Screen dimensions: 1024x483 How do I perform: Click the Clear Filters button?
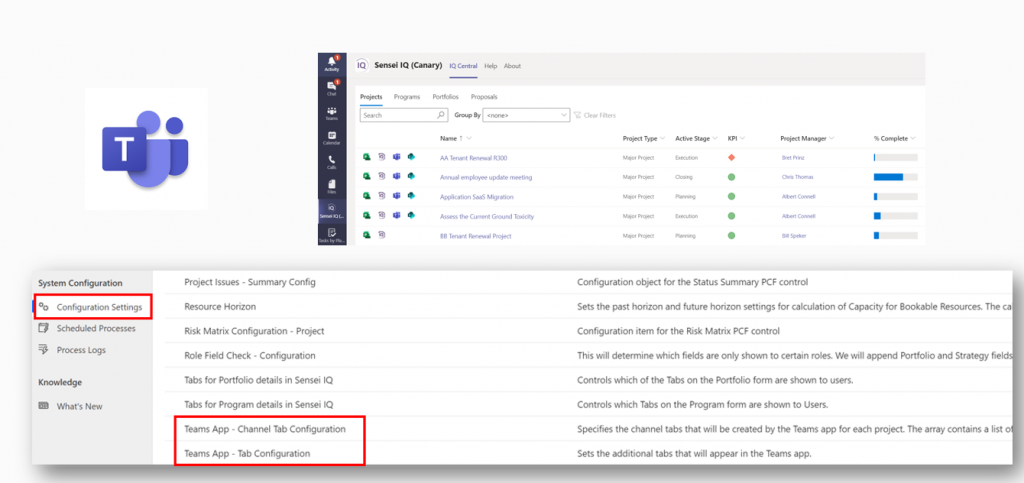tap(595, 116)
